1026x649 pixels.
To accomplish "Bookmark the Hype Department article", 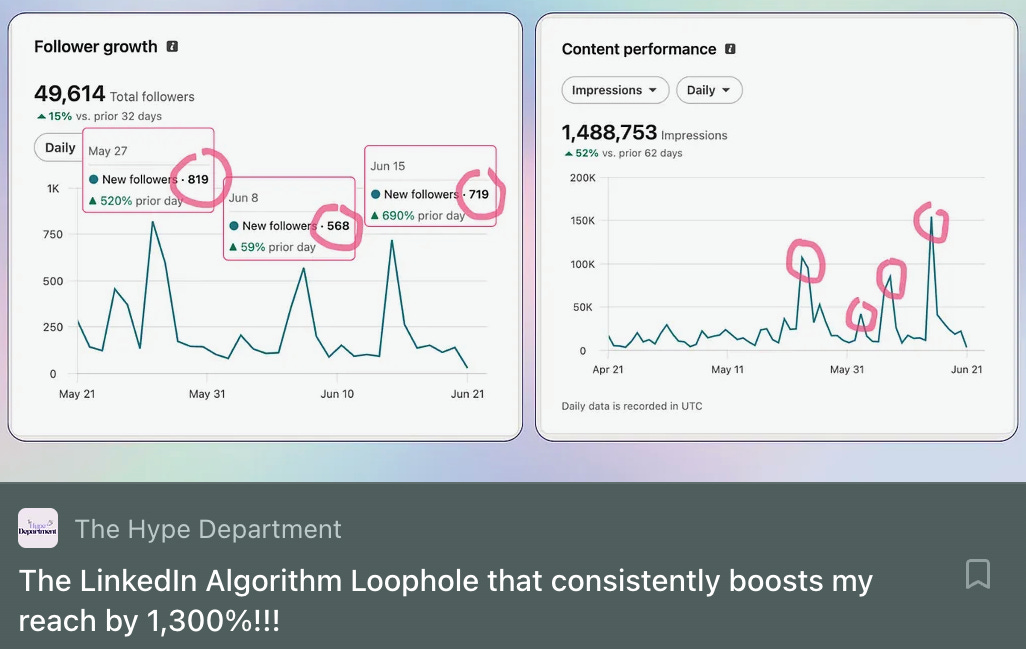I will point(978,574).
